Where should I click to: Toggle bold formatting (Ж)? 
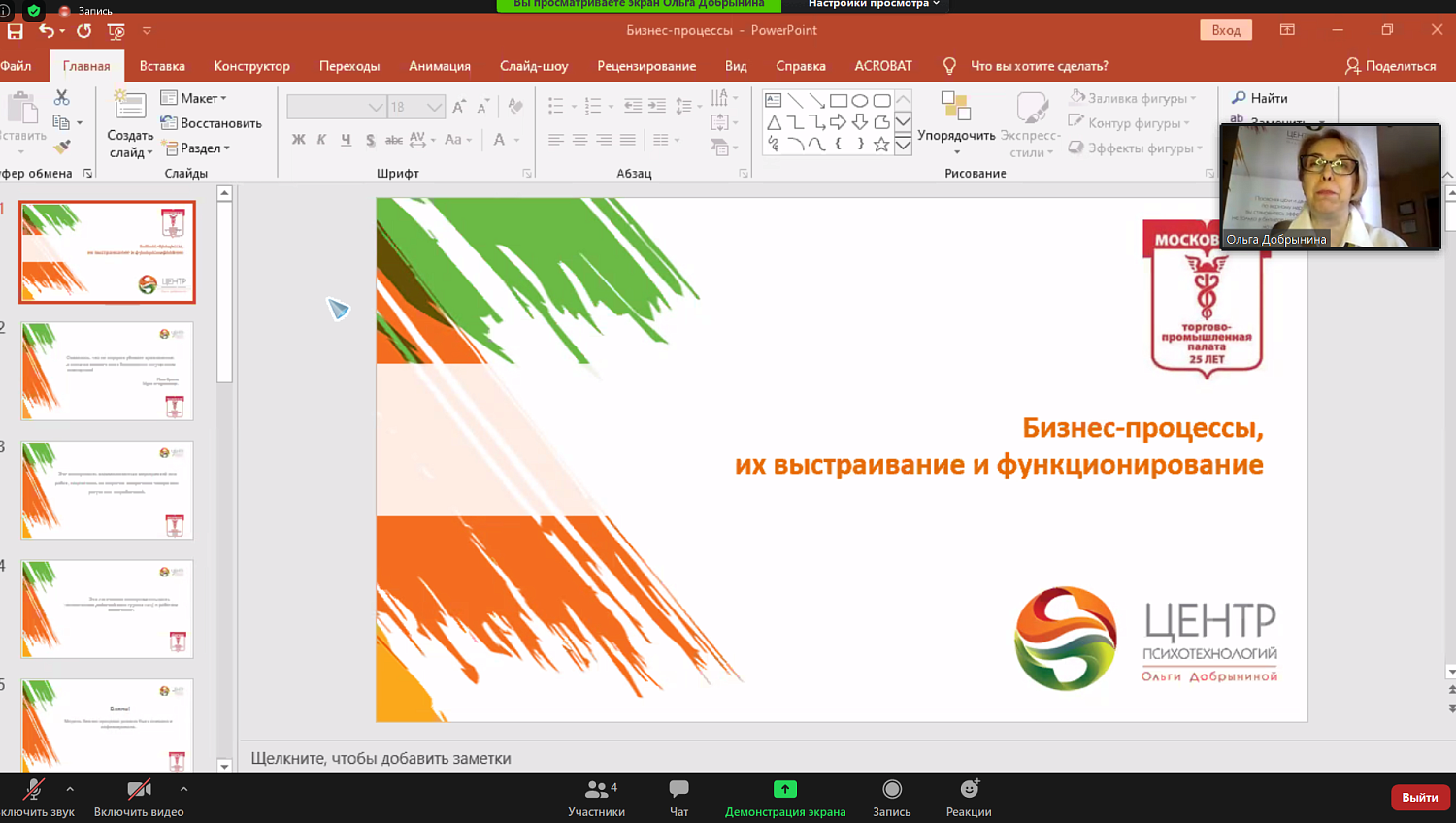pyautogui.click(x=299, y=140)
